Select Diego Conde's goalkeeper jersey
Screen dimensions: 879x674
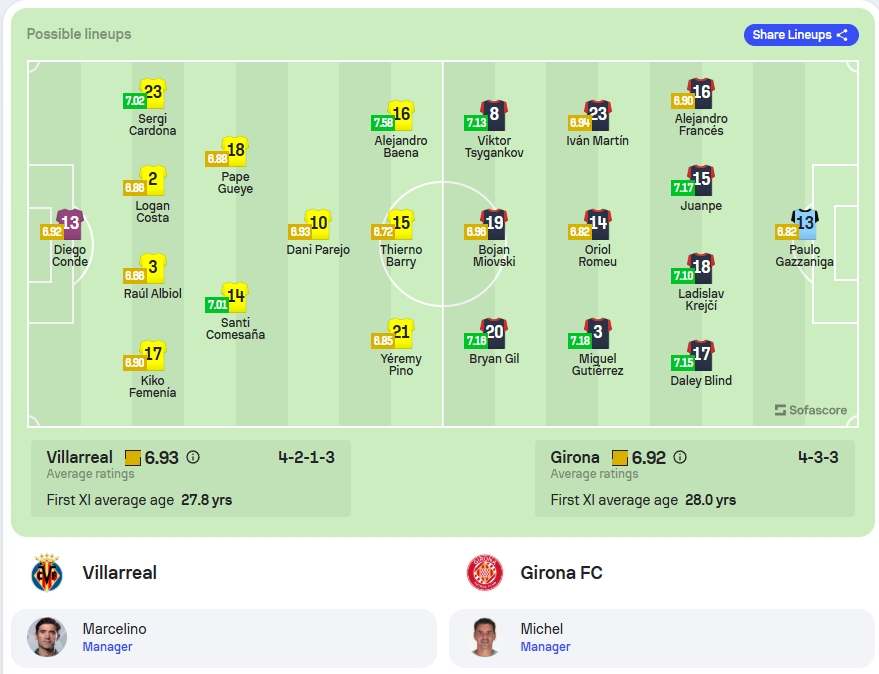pos(70,224)
